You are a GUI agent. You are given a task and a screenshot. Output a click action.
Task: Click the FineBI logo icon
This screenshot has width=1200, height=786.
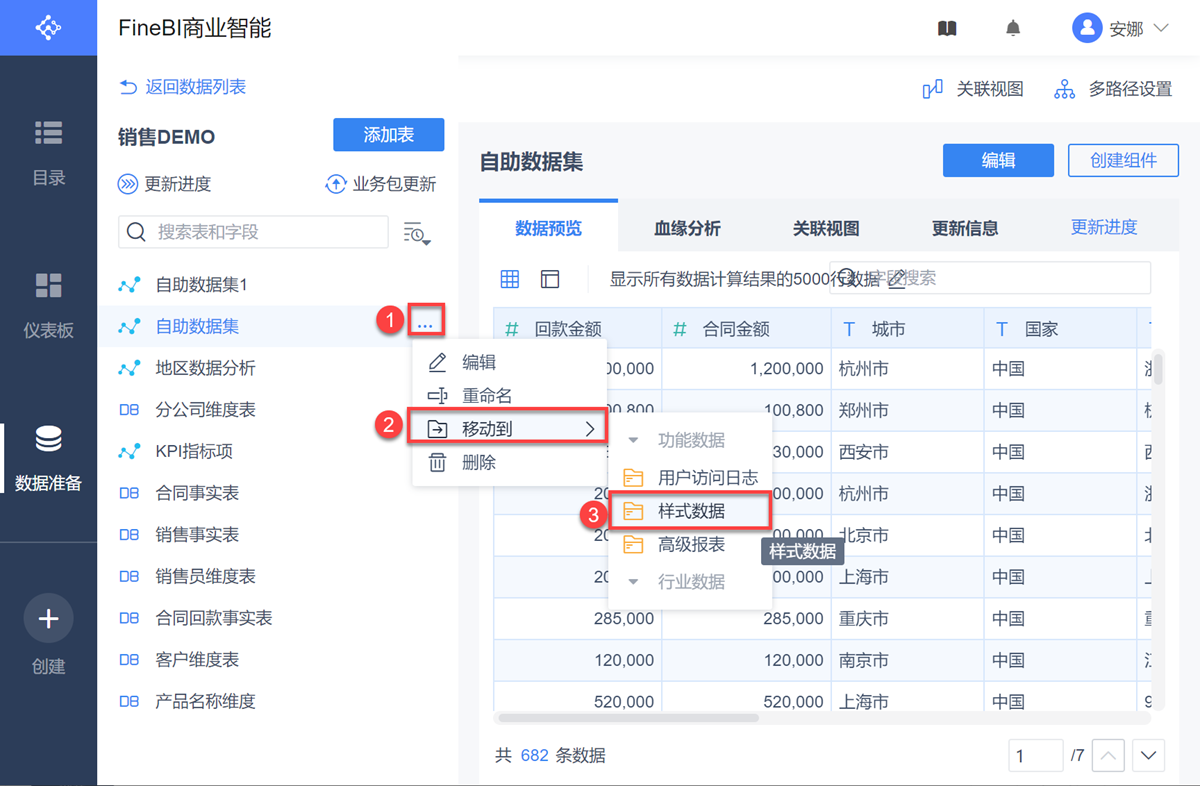pyautogui.click(x=48, y=28)
